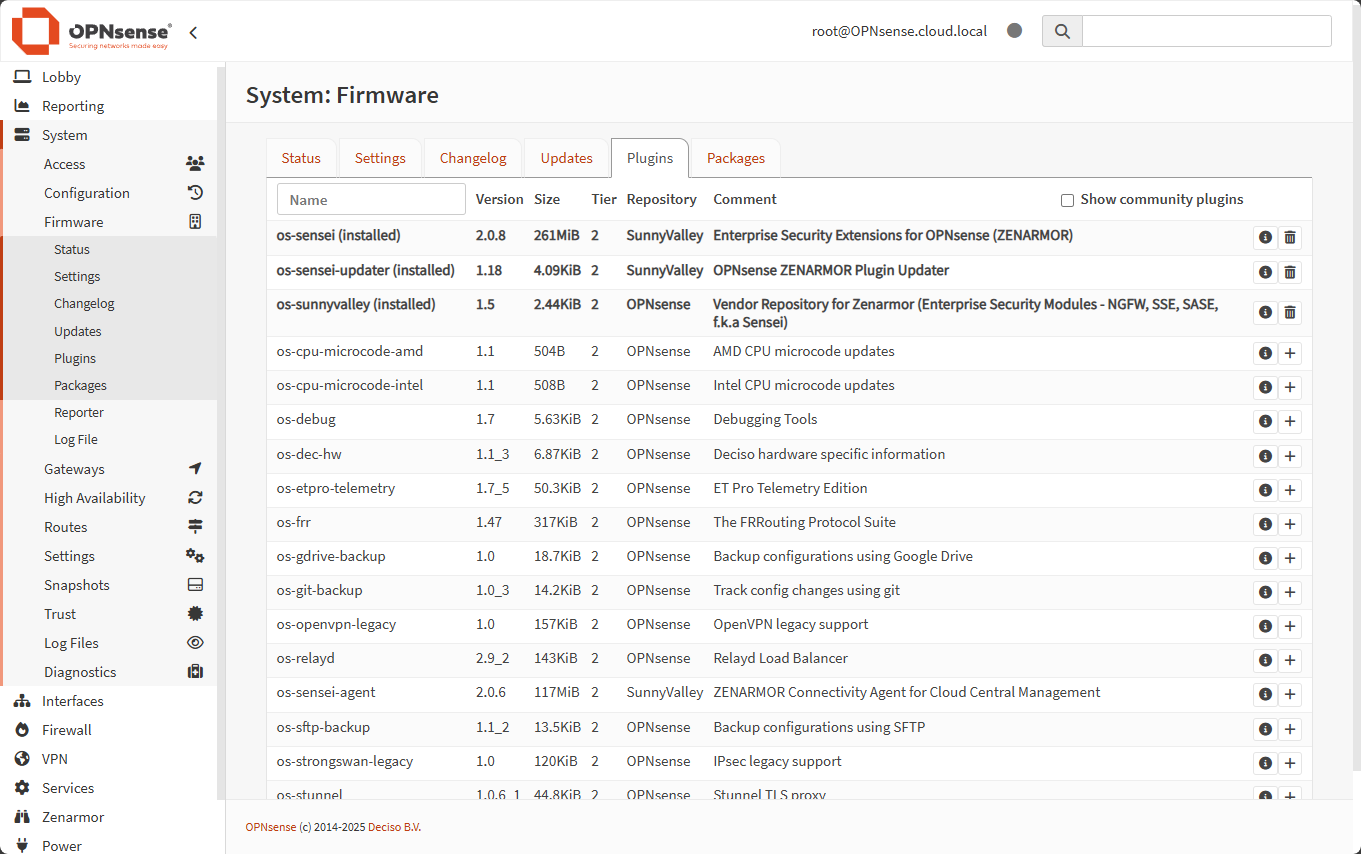Click the top search input box
Viewport: 1361px width, 854px height.
pos(1207,31)
